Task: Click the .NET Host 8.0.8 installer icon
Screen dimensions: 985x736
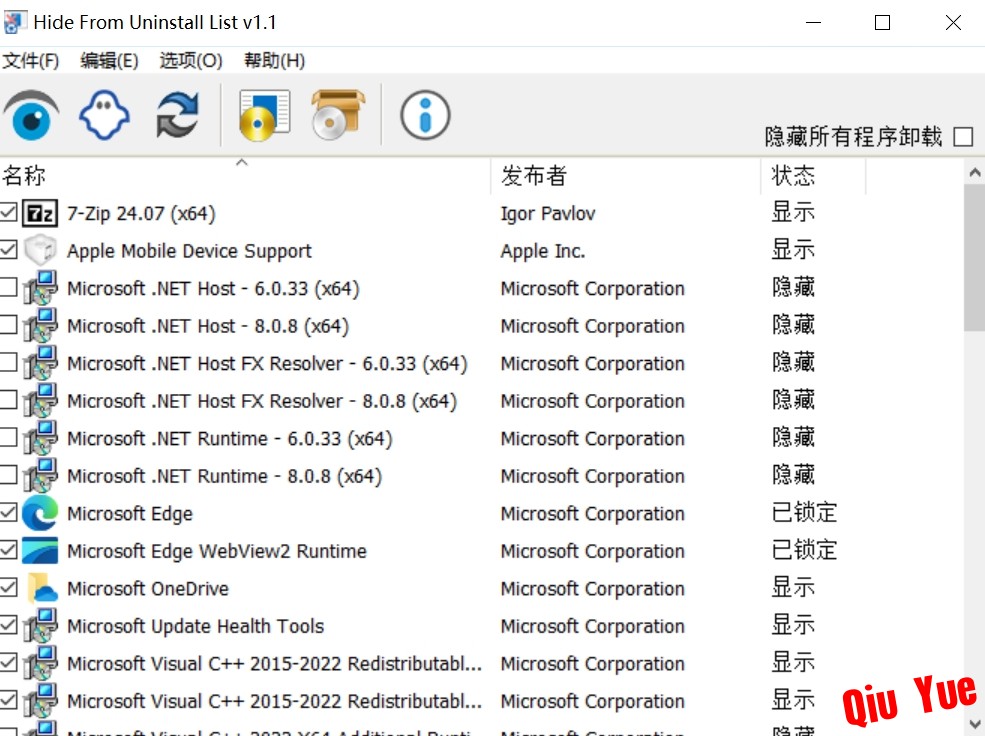Action: (40, 326)
